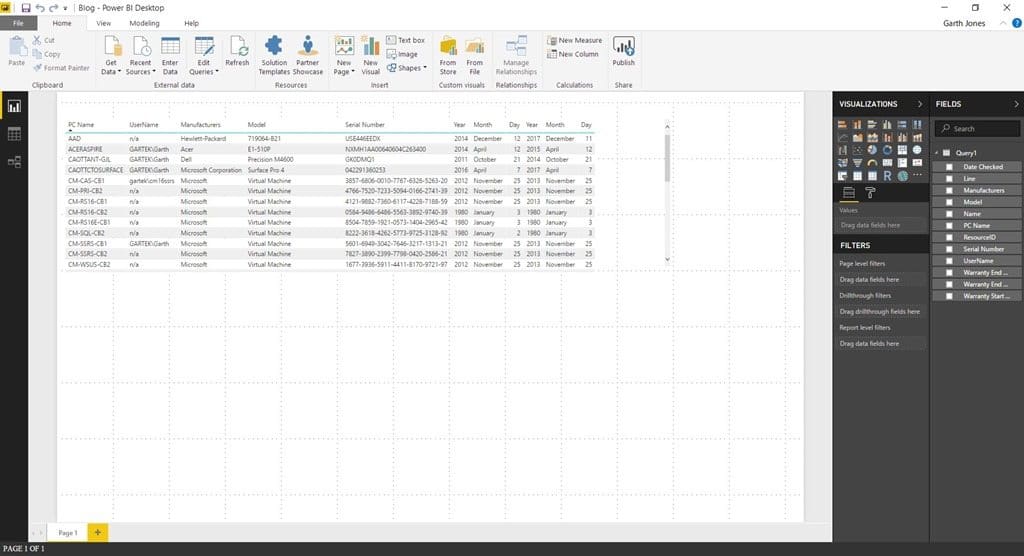Open the Format paint roller tab

click(x=870, y=193)
